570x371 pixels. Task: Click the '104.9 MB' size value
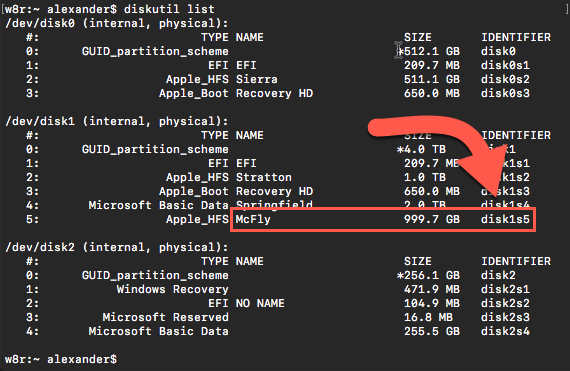click(432, 303)
